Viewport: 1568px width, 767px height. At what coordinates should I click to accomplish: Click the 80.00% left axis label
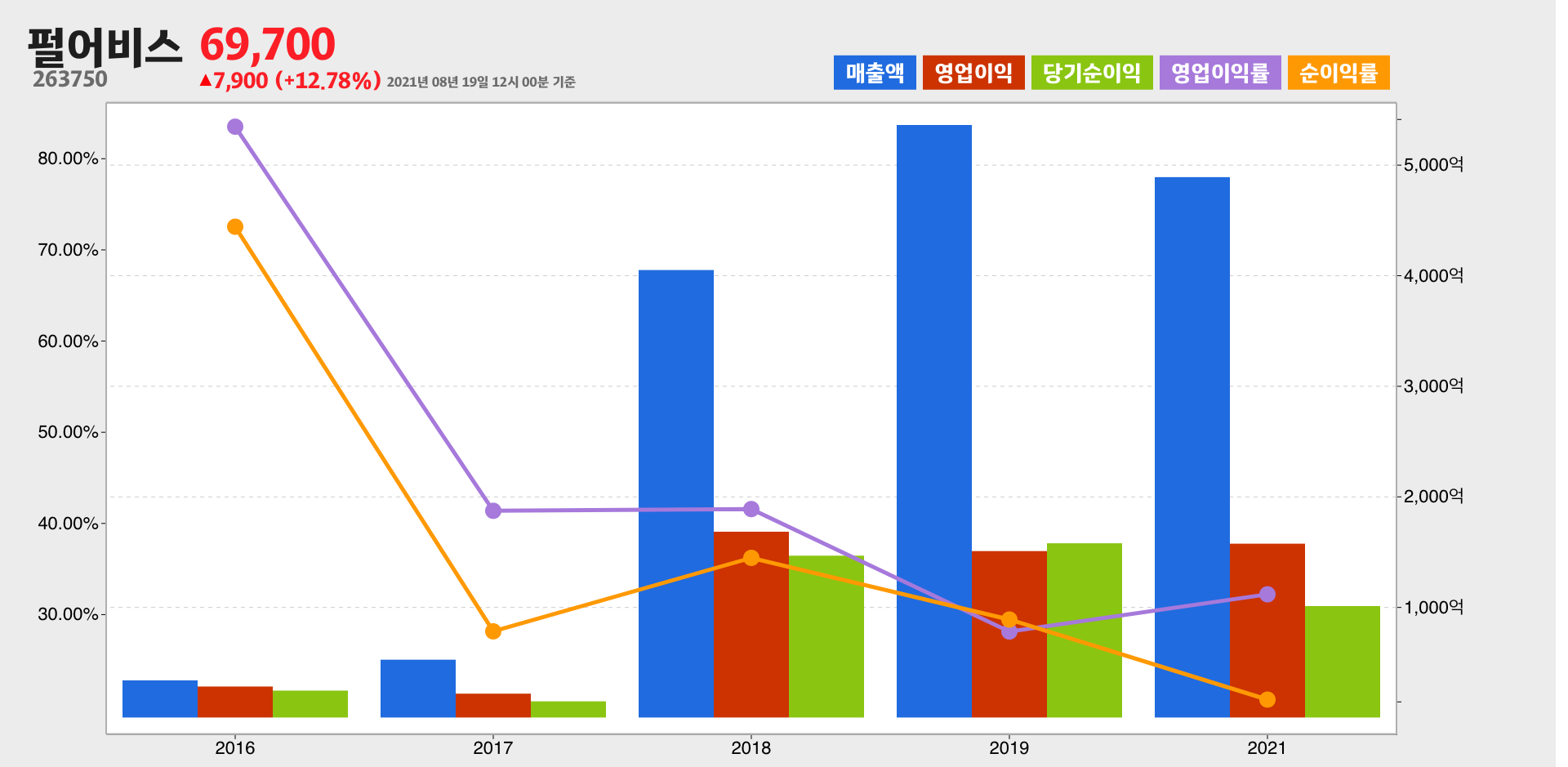pyautogui.click(x=68, y=158)
